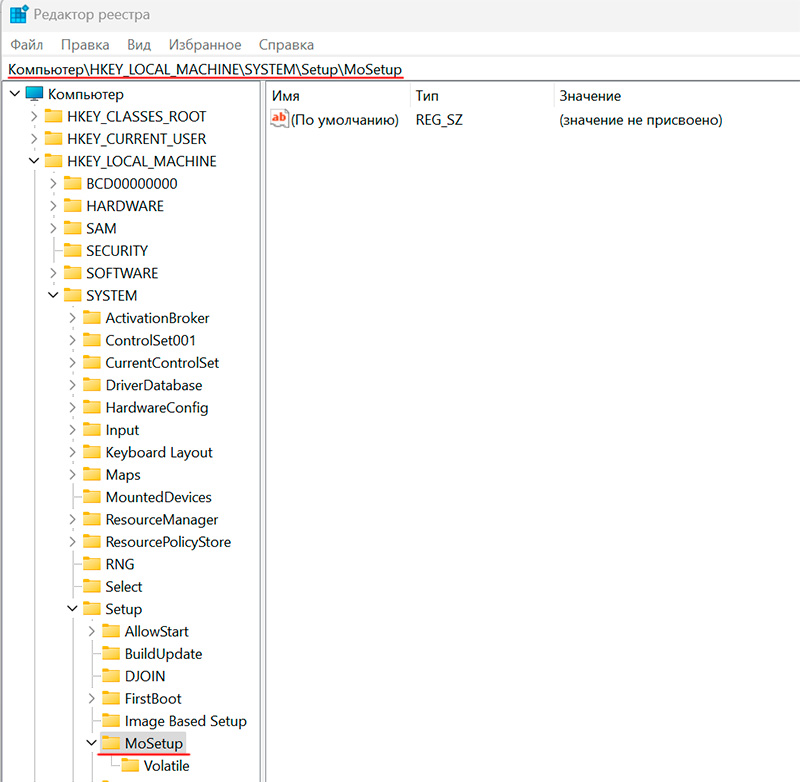Click the DJOIN folder icon
The image size is (800, 782).
[x=110, y=676]
